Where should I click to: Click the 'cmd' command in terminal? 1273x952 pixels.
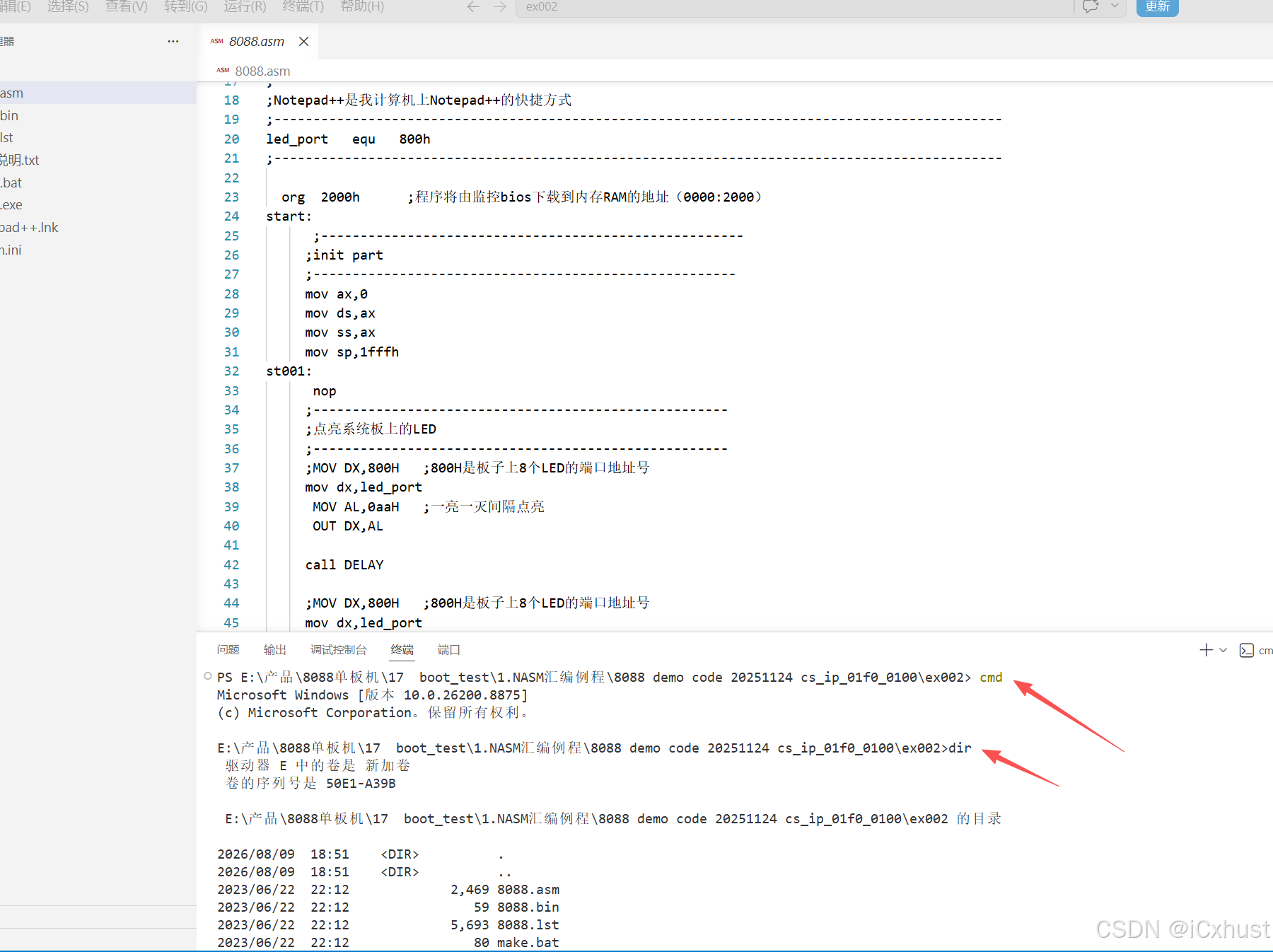(x=991, y=678)
